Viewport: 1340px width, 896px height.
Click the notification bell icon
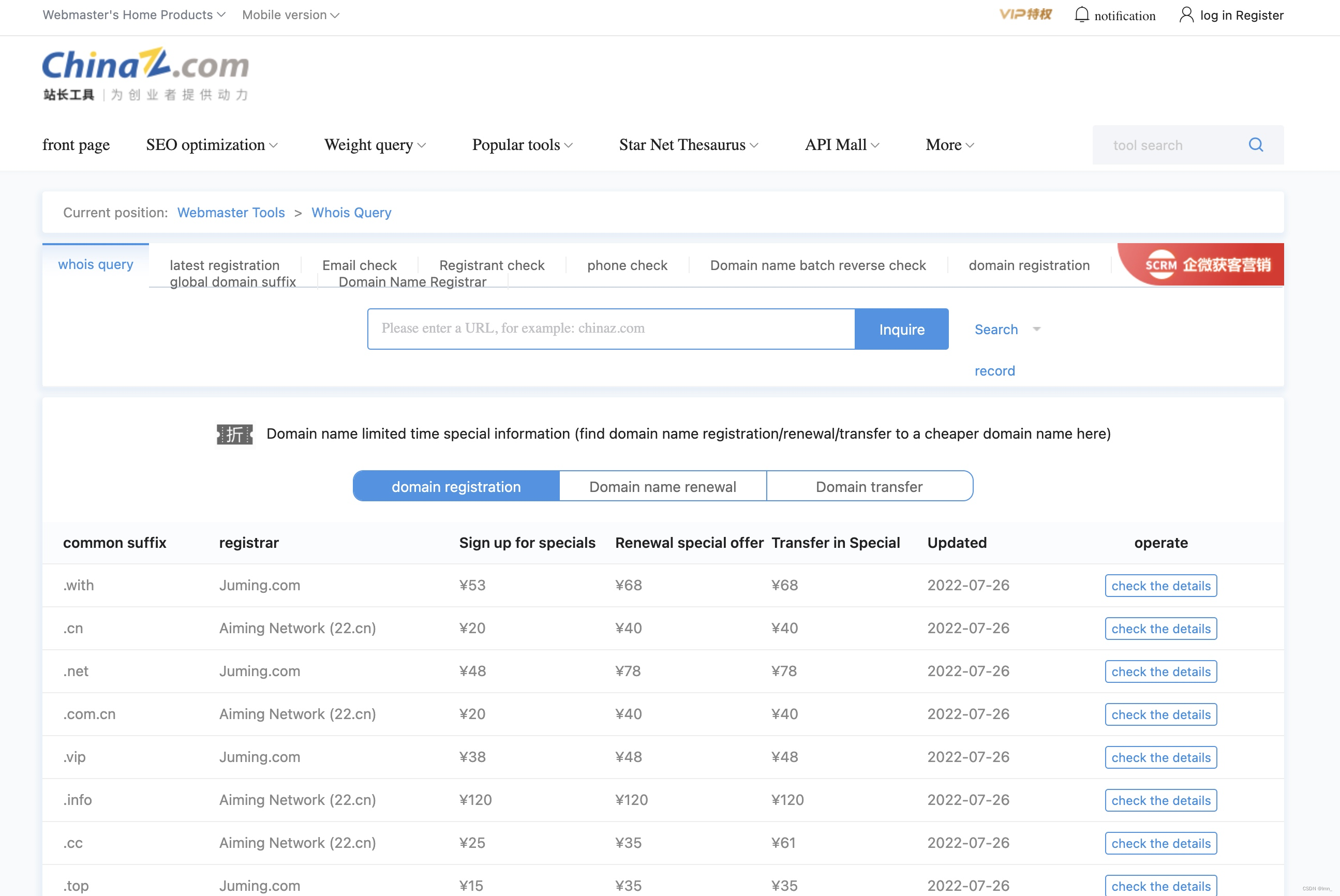coord(1082,15)
